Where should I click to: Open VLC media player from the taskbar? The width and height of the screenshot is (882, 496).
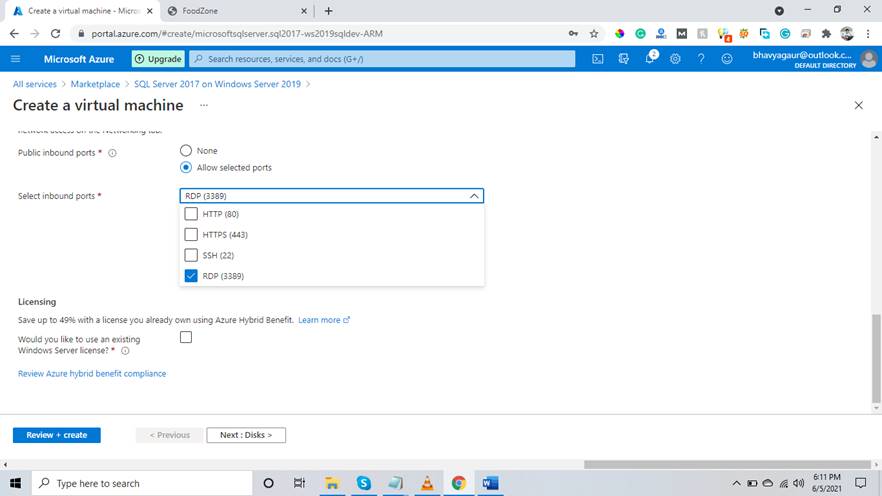[x=428, y=483]
